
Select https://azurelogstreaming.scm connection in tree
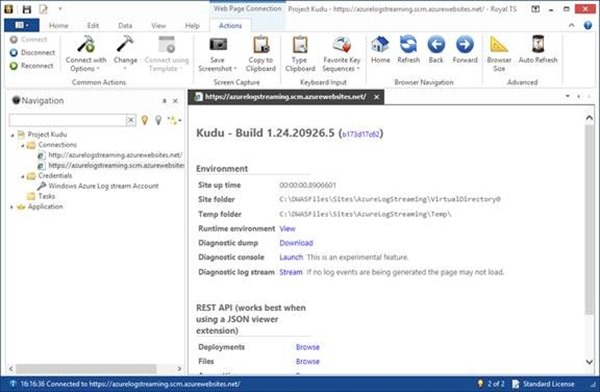[111, 165]
